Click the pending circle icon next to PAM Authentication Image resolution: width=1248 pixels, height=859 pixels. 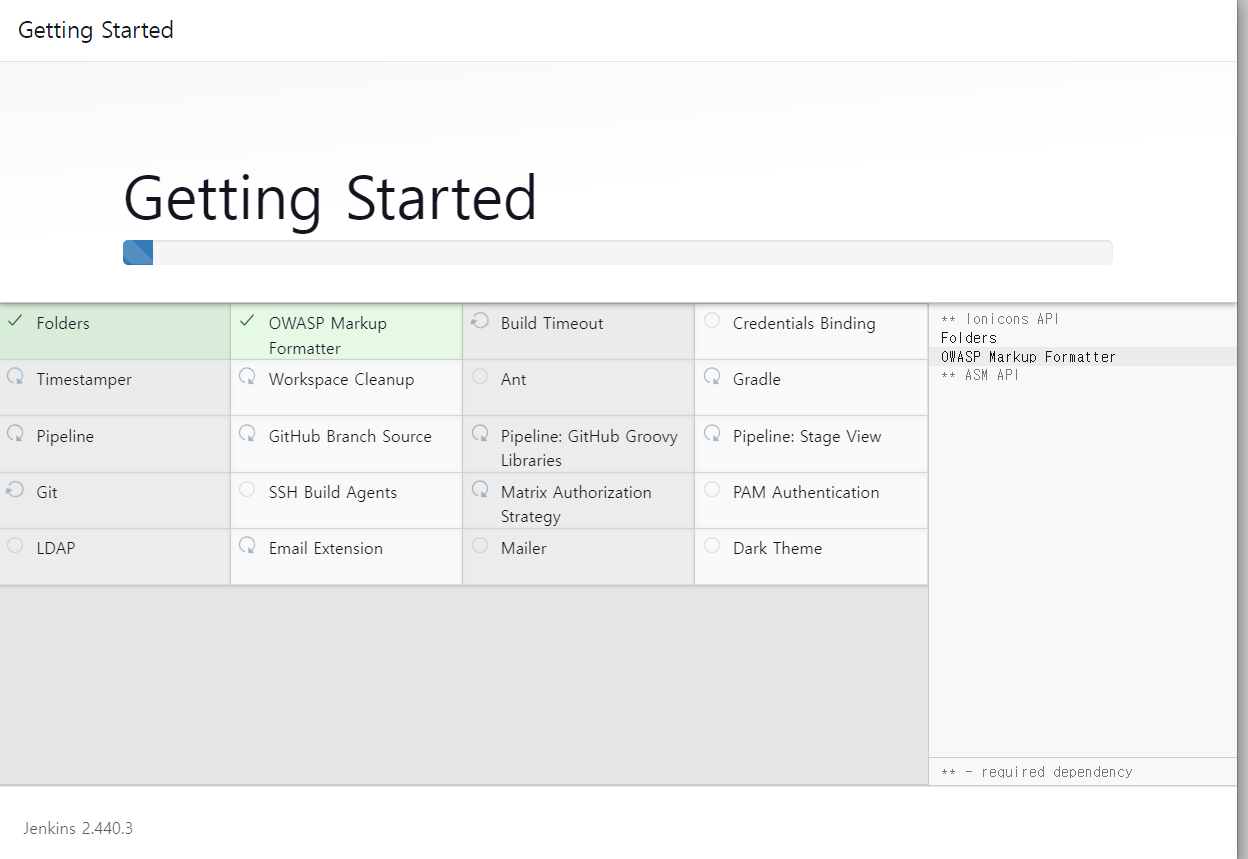click(x=712, y=490)
